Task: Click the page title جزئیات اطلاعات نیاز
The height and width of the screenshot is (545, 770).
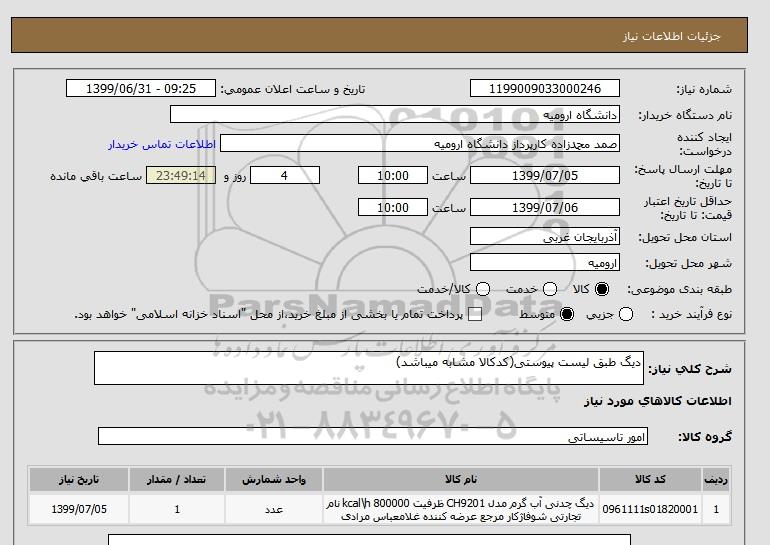Action: pos(671,36)
